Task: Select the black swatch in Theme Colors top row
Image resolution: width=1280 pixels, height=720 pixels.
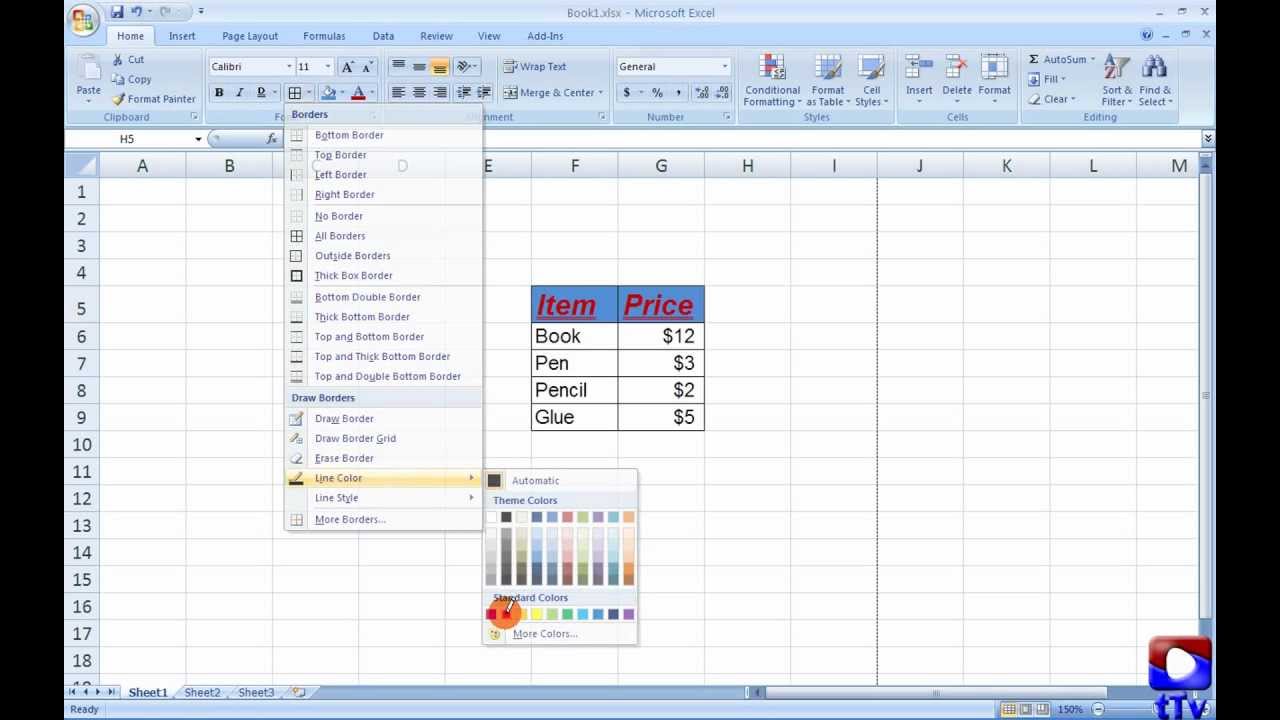Action: click(506, 517)
